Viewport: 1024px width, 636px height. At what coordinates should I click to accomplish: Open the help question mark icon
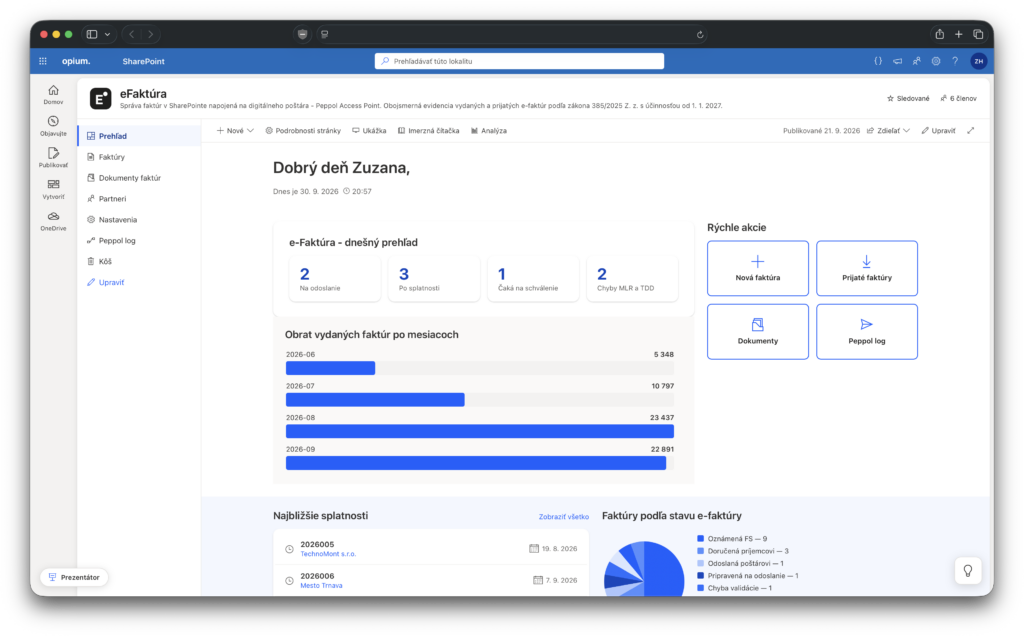pos(955,61)
